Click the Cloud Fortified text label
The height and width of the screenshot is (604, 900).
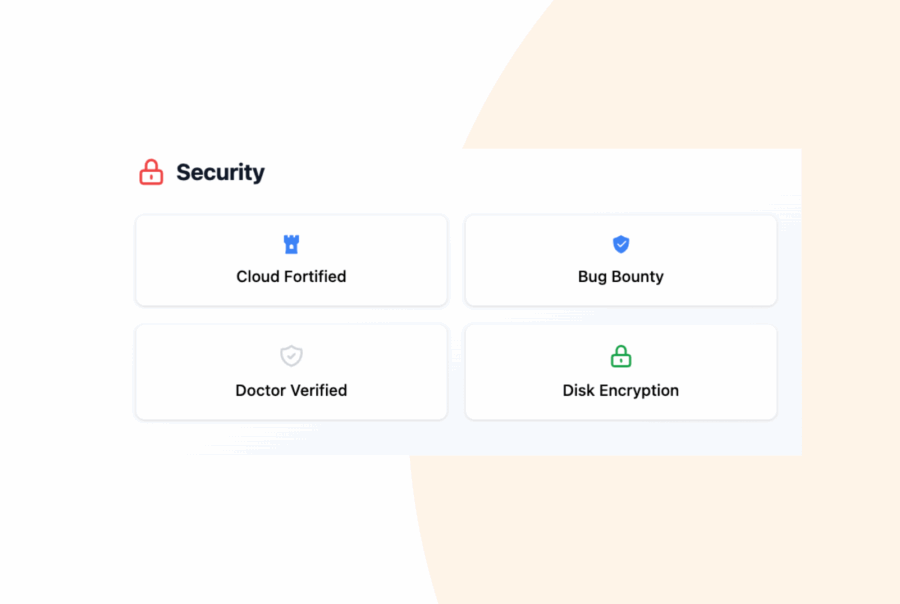(291, 277)
